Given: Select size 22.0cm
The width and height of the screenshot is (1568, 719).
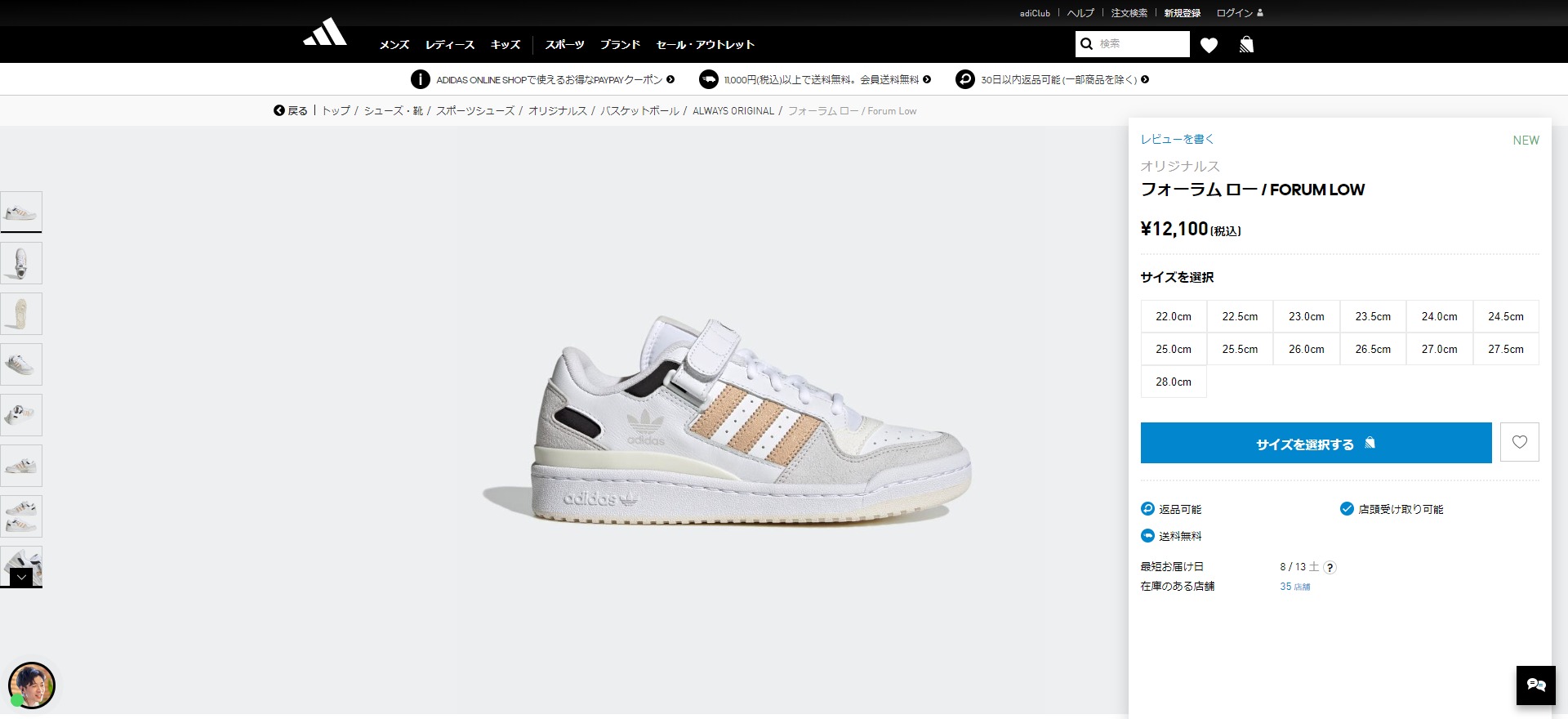Looking at the screenshot, I should pyautogui.click(x=1174, y=316).
